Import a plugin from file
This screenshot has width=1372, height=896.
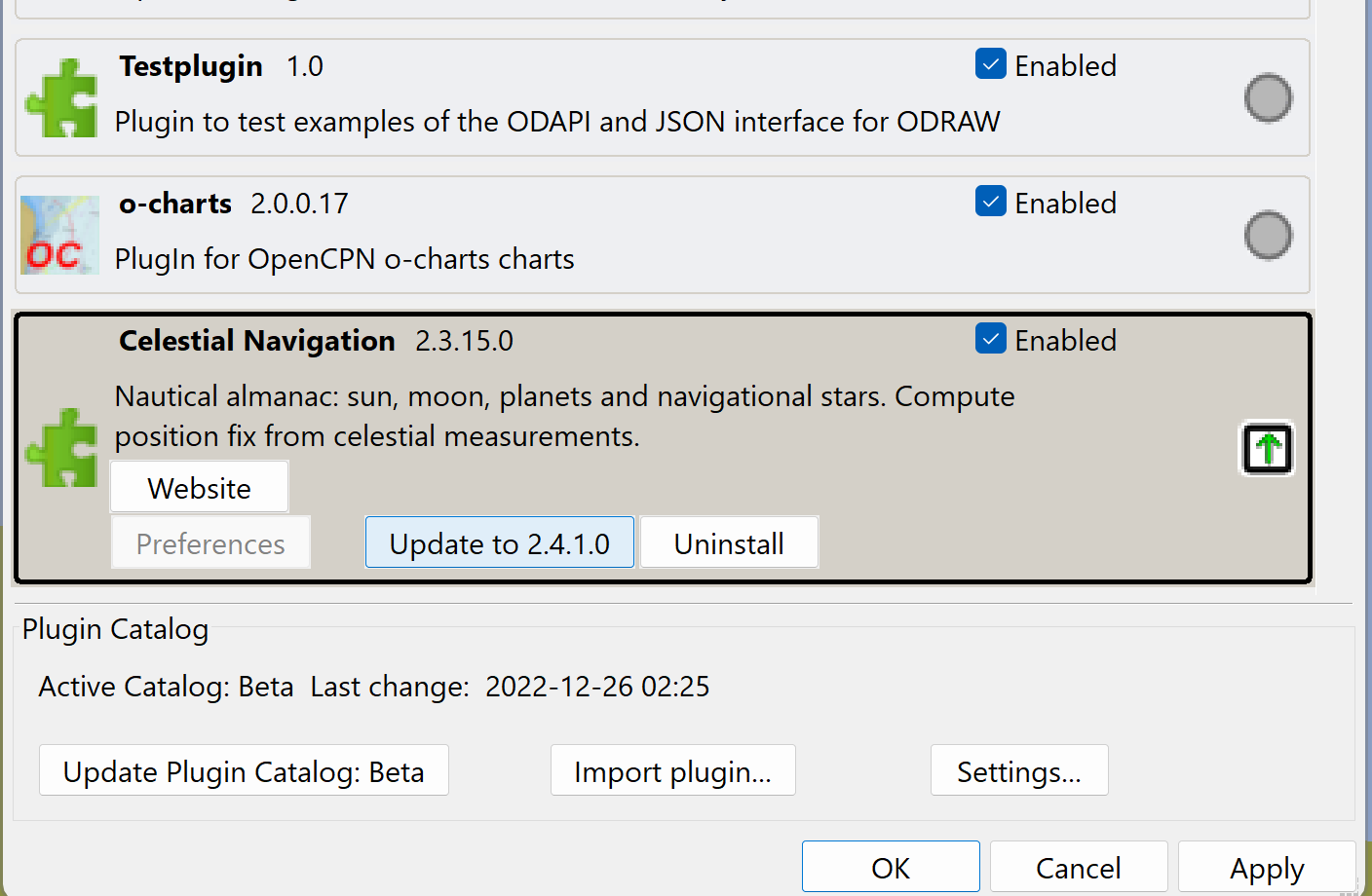(672, 769)
